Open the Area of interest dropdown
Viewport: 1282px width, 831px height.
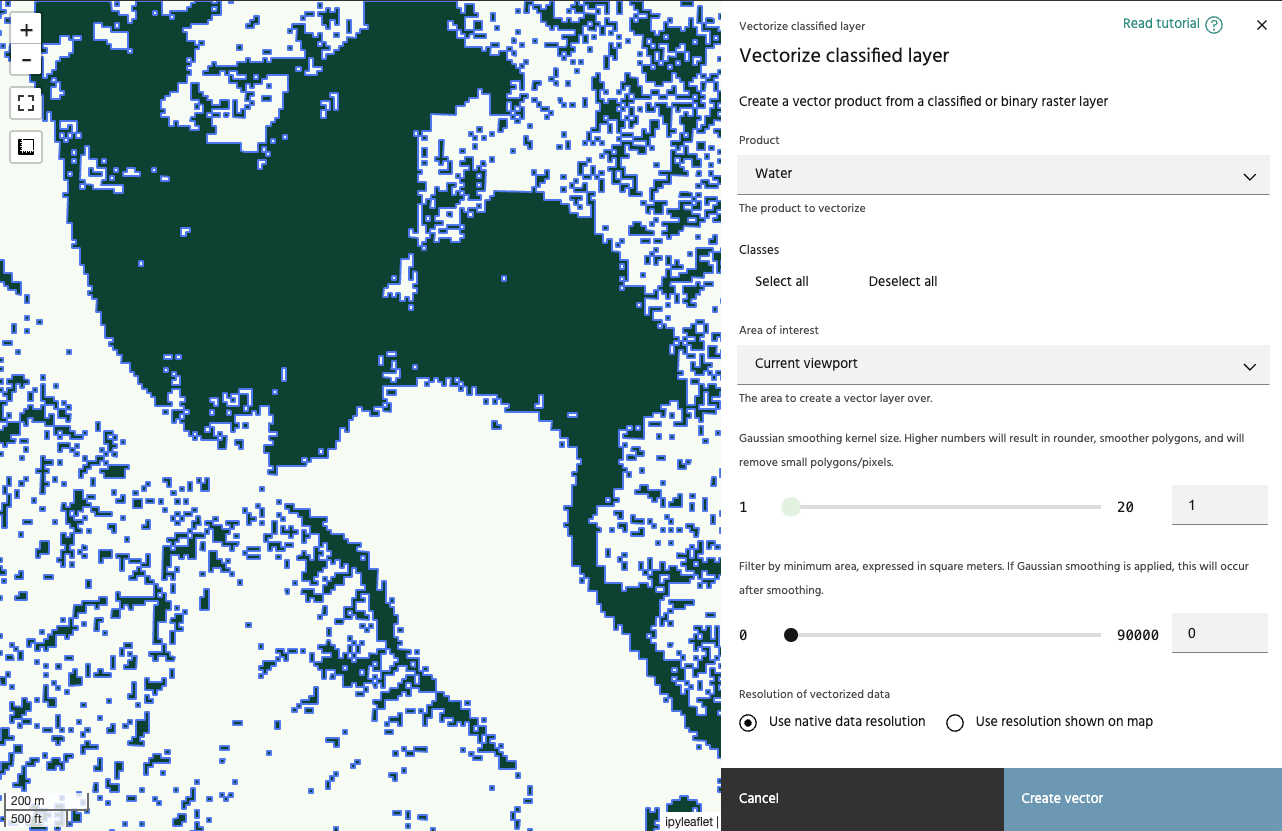click(1003, 365)
